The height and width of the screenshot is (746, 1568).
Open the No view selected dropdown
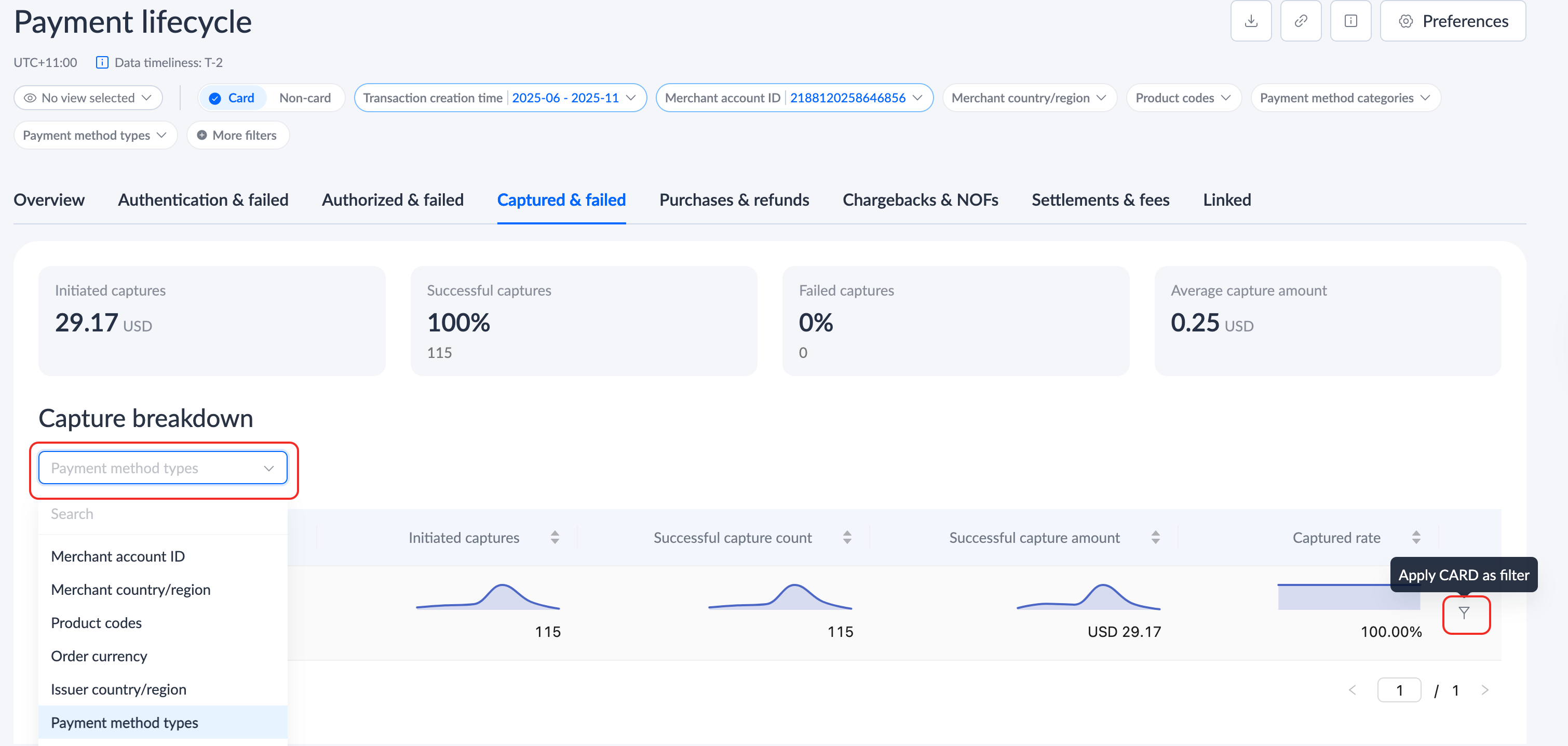point(88,98)
